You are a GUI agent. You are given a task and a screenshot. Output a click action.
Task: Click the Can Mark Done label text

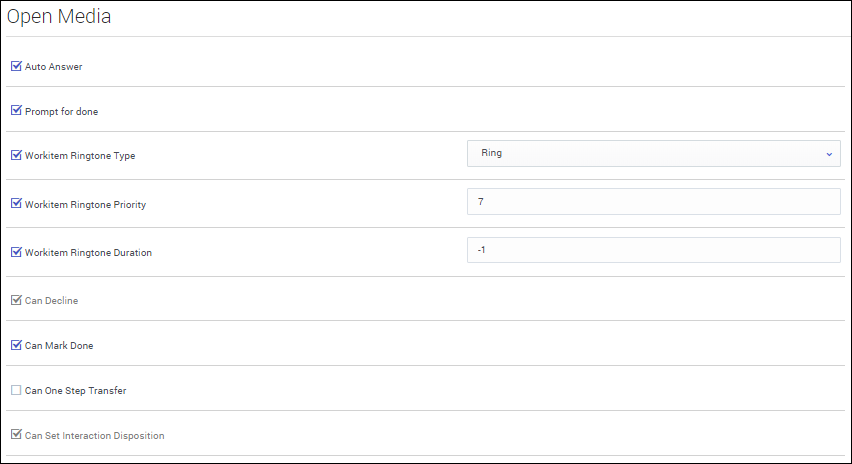pyautogui.click(x=59, y=346)
